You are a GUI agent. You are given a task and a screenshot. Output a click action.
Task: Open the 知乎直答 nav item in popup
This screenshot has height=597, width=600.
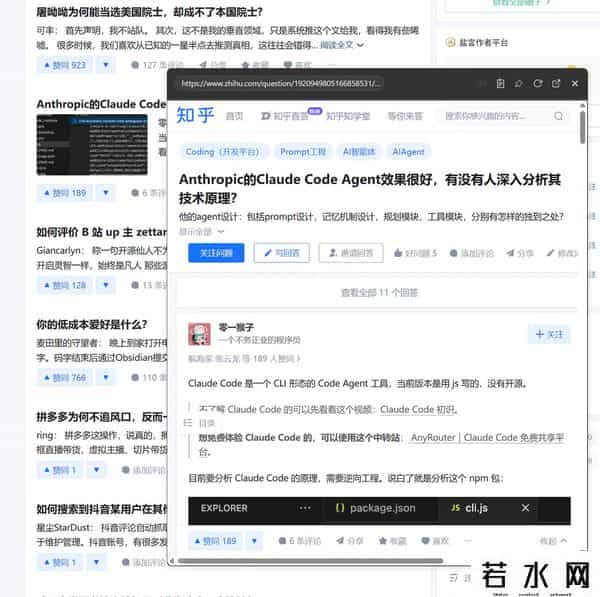pyautogui.click(x=285, y=116)
